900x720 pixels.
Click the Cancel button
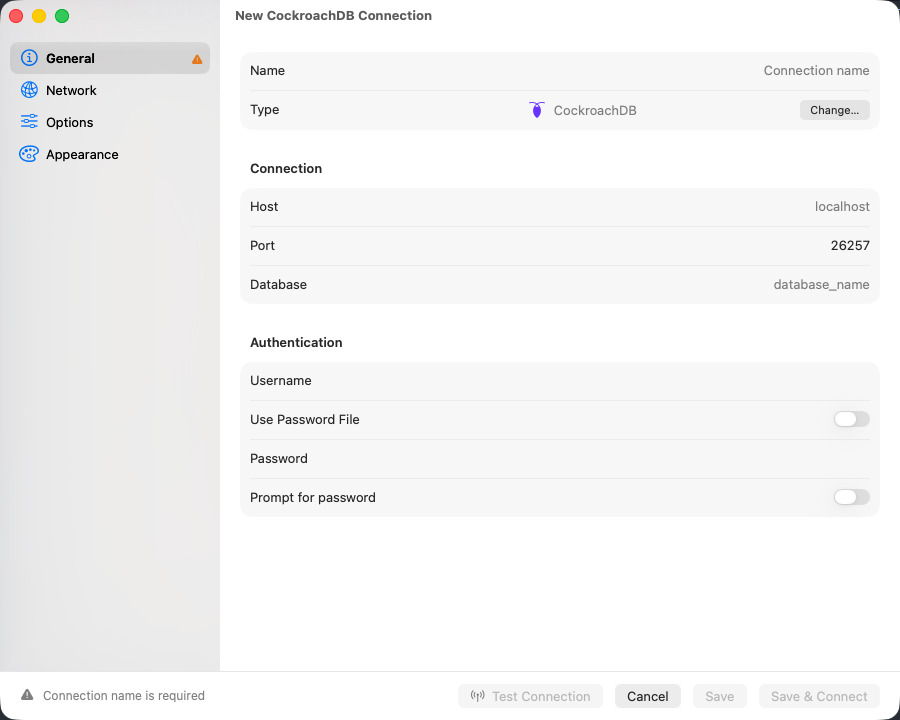click(x=647, y=696)
